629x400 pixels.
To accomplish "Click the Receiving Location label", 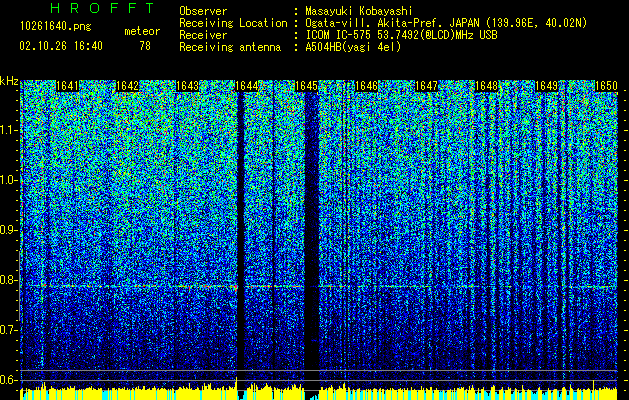I will (x=233, y=23).
